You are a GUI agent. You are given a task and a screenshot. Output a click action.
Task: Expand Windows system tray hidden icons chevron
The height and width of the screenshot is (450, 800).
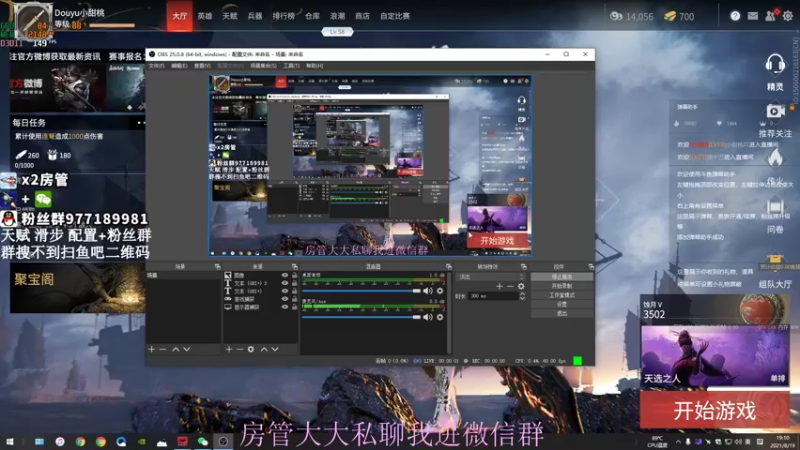click(678, 442)
